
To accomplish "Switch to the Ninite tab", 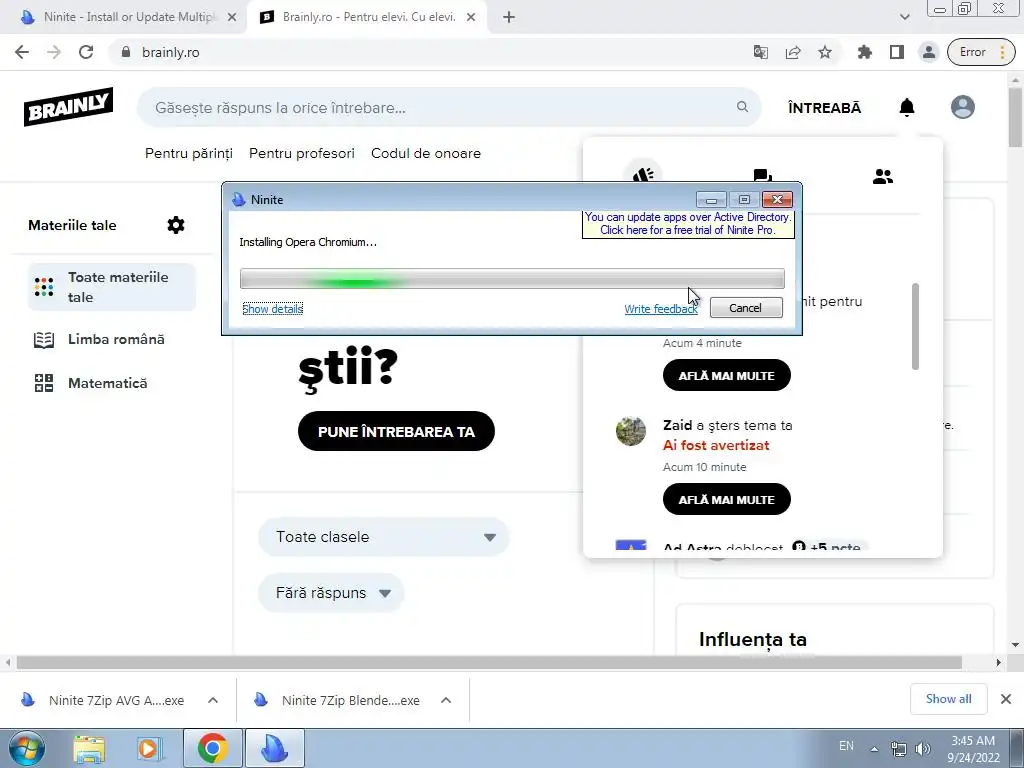I will coord(124,18).
